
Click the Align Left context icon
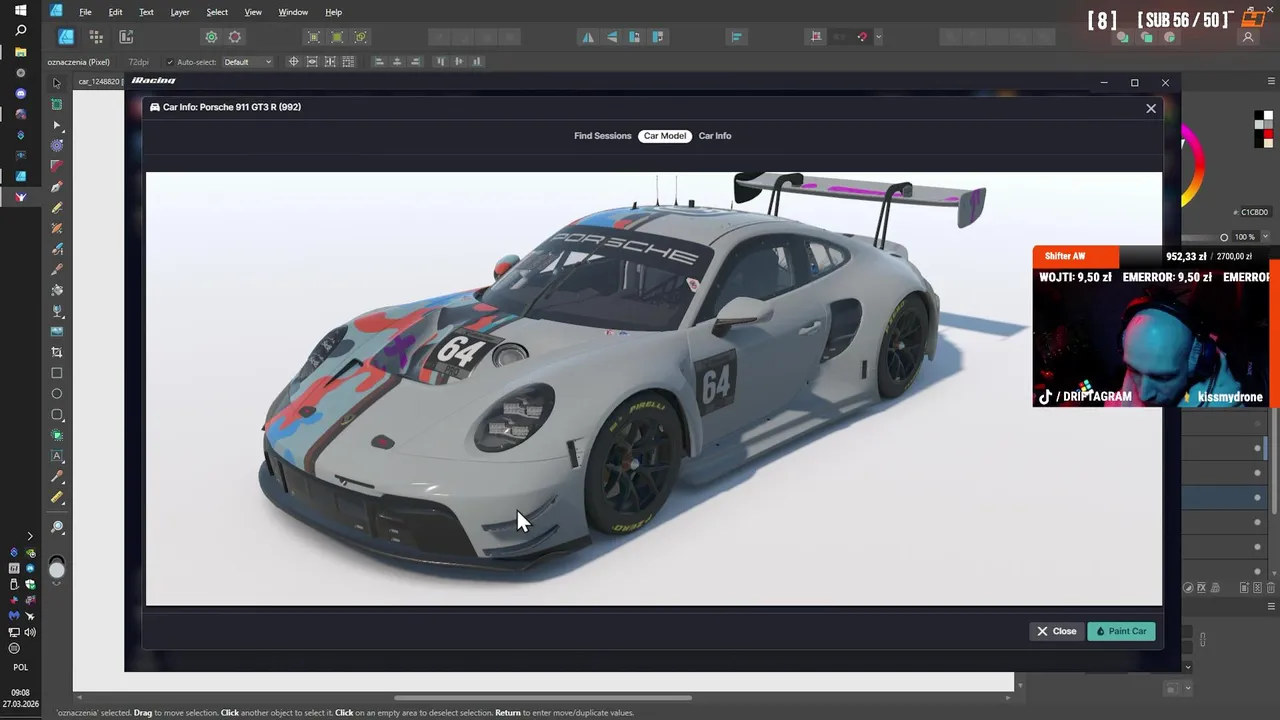coord(379,62)
